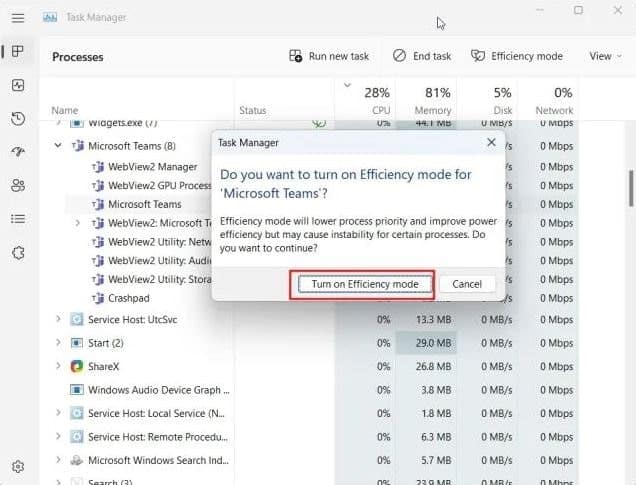Open the View dropdown menu
The width and height of the screenshot is (636, 485).
[605, 56]
